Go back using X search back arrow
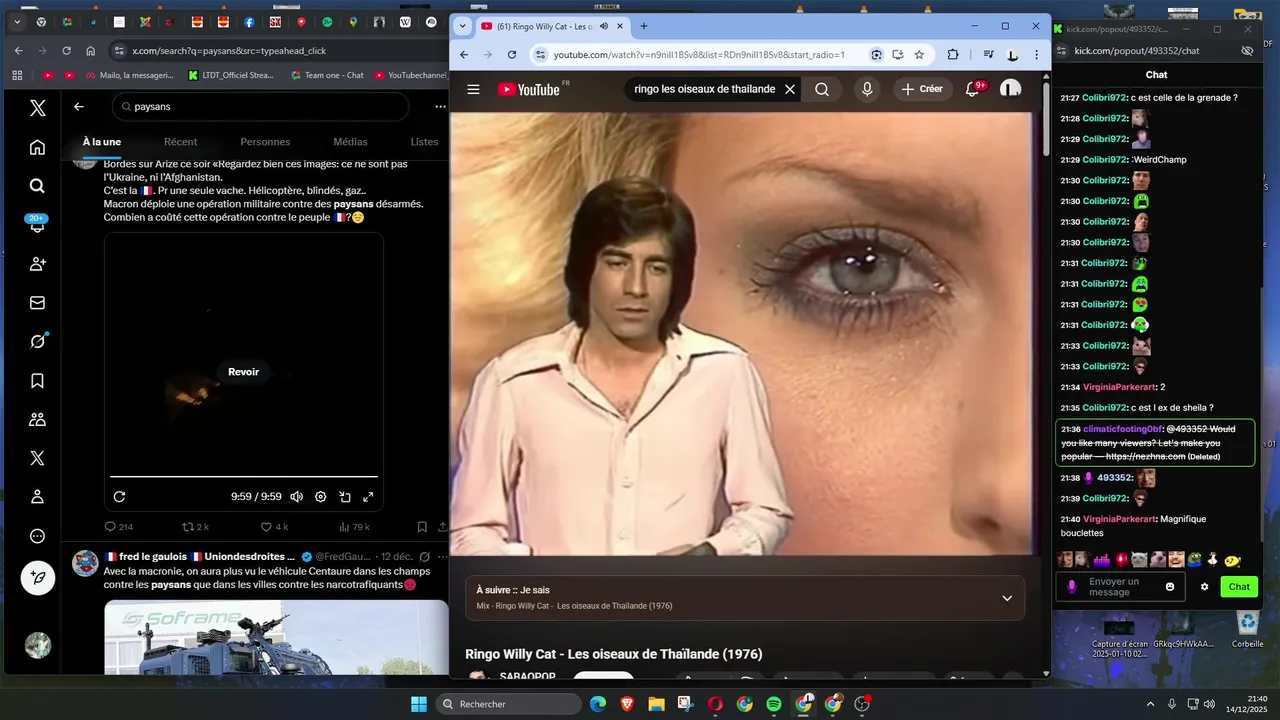Viewport: 1280px width, 720px height. pos(79,106)
